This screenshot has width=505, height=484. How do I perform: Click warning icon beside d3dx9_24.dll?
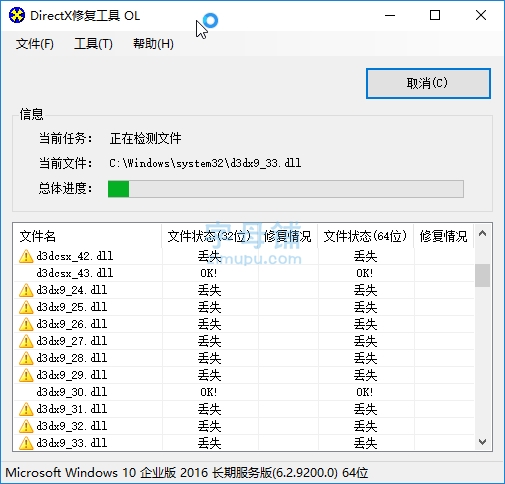click(x=26, y=290)
